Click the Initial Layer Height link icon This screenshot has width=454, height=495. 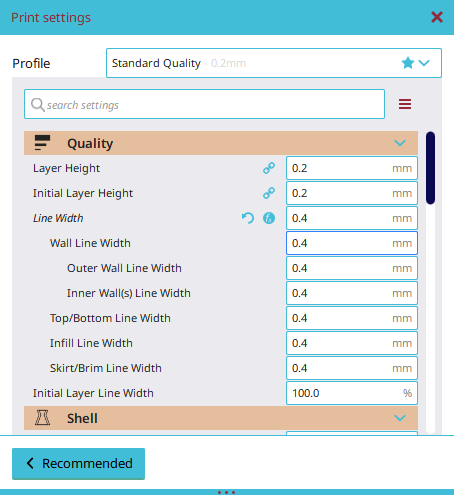tap(269, 193)
